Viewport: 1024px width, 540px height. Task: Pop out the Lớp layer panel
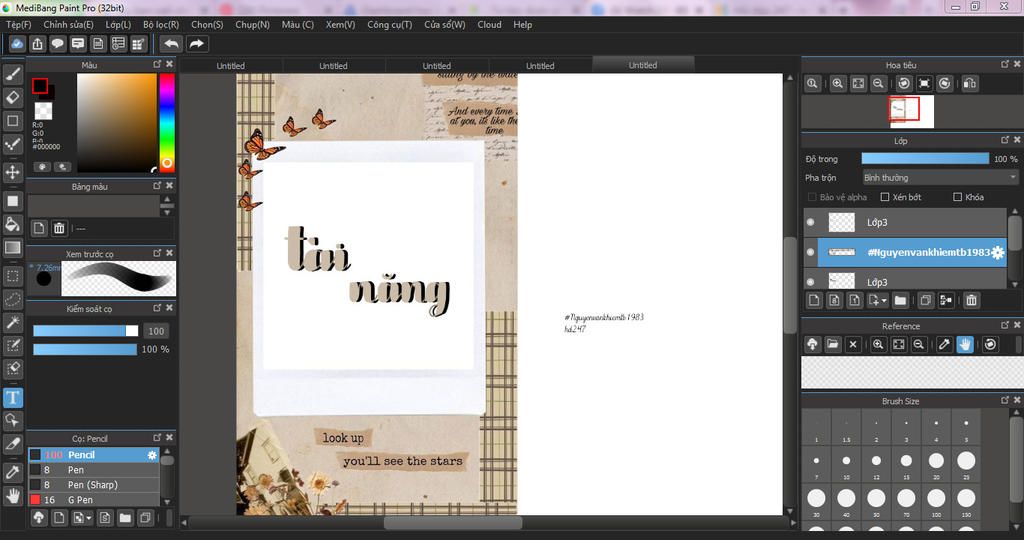coord(1005,140)
